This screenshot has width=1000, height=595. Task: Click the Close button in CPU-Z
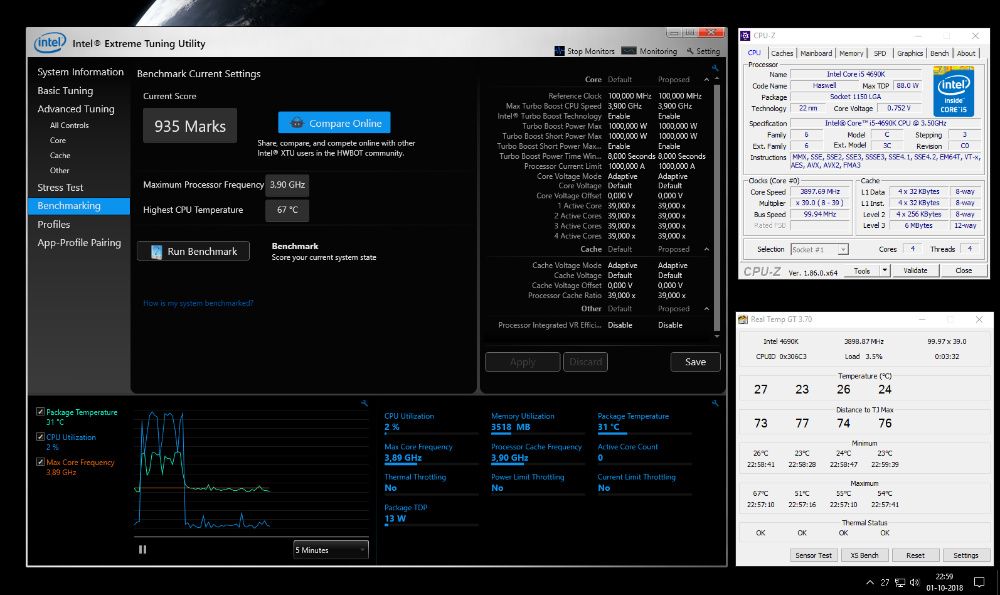963,270
